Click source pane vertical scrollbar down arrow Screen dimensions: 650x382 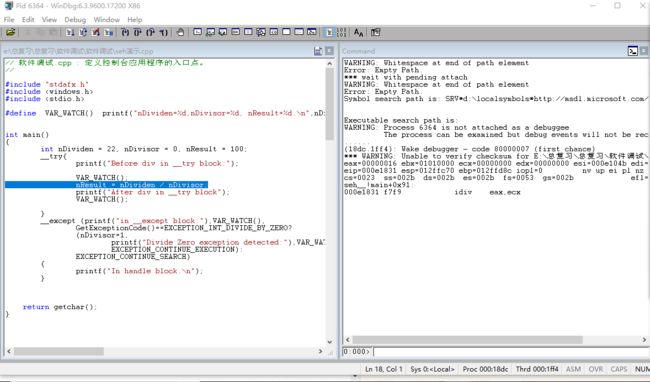tap(330, 342)
